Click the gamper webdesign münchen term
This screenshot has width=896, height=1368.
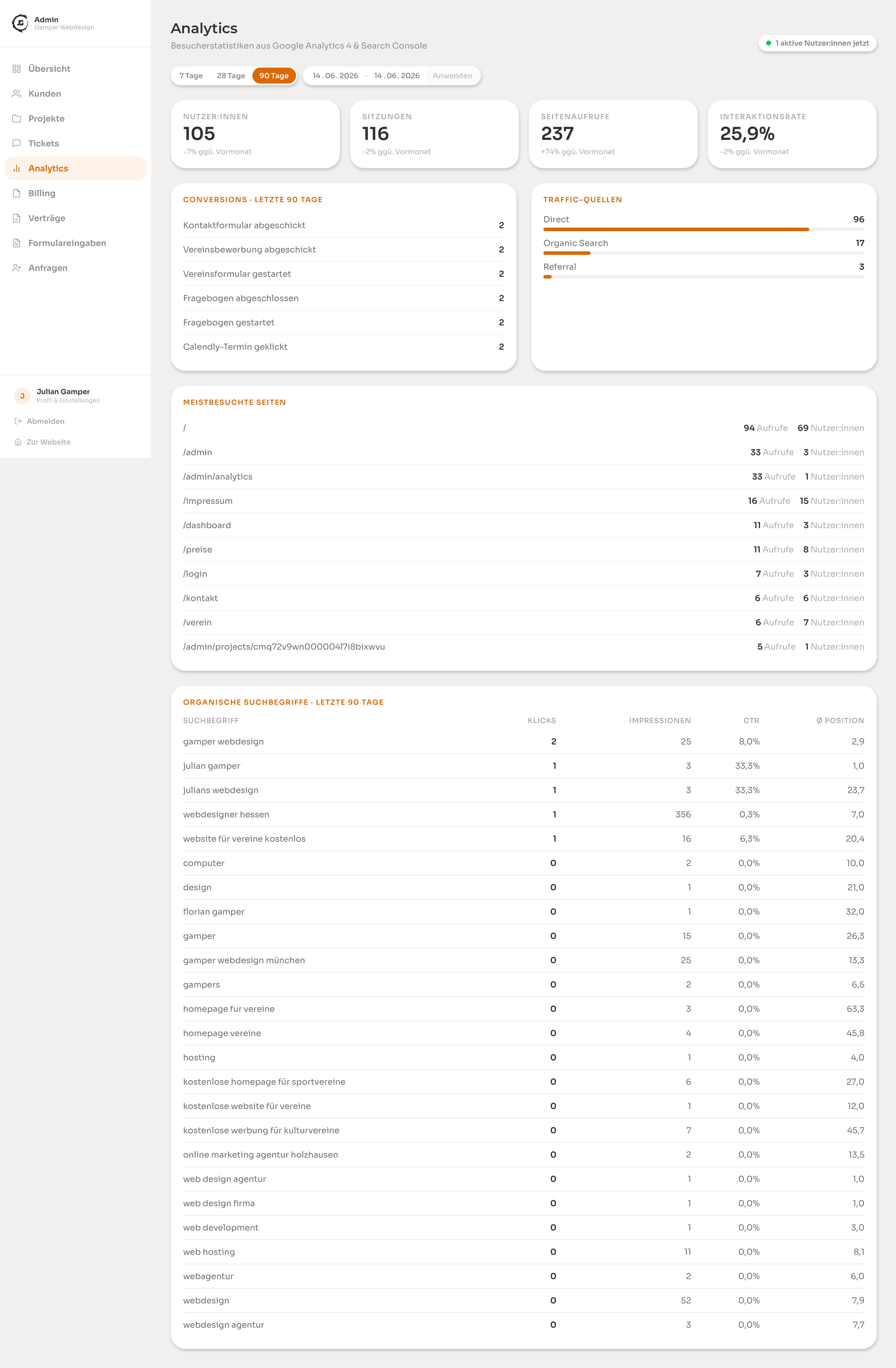[x=244, y=960]
